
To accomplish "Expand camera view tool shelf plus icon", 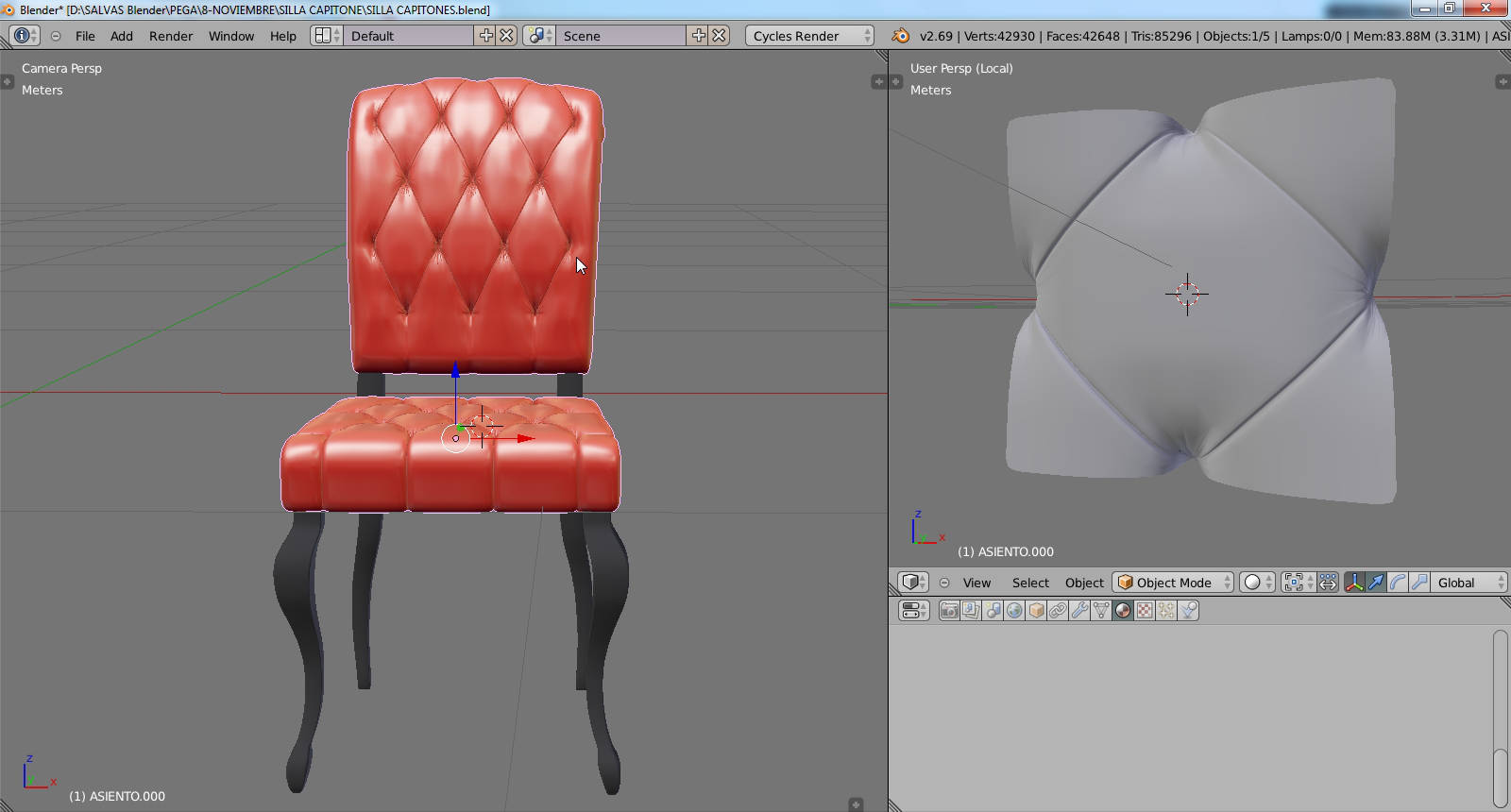I will [7, 82].
